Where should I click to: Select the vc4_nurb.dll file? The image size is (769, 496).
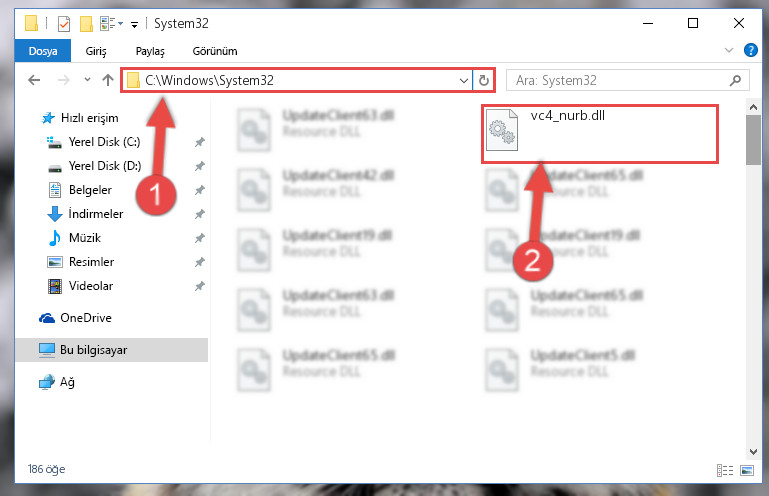coord(599,133)
